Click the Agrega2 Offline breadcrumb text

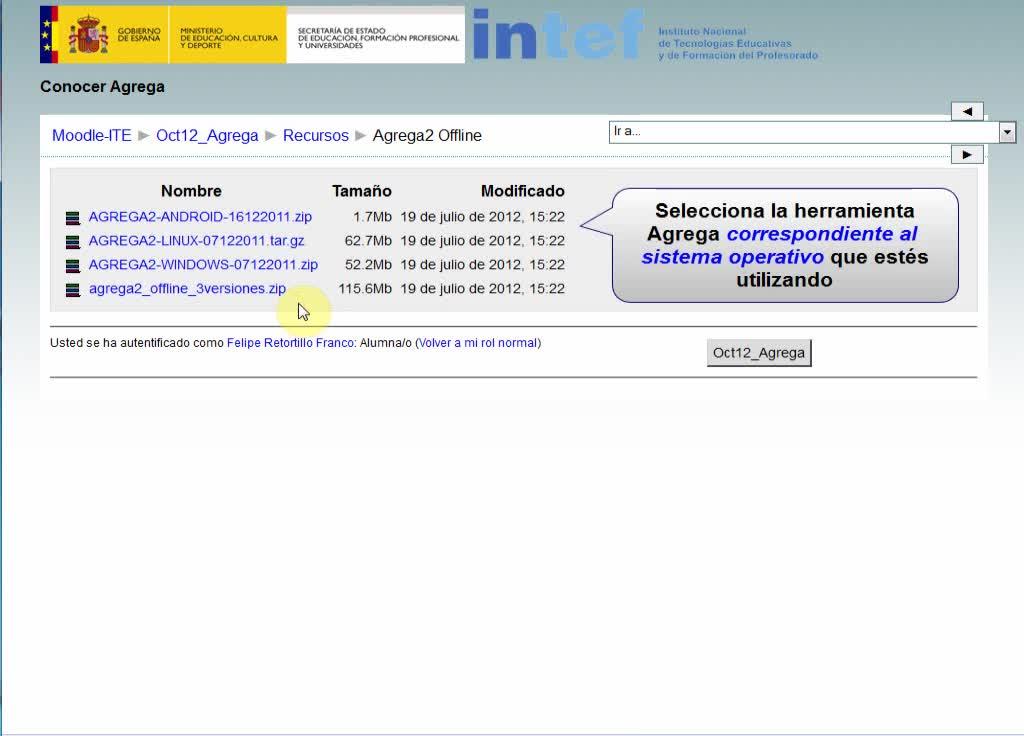point(427,135)
